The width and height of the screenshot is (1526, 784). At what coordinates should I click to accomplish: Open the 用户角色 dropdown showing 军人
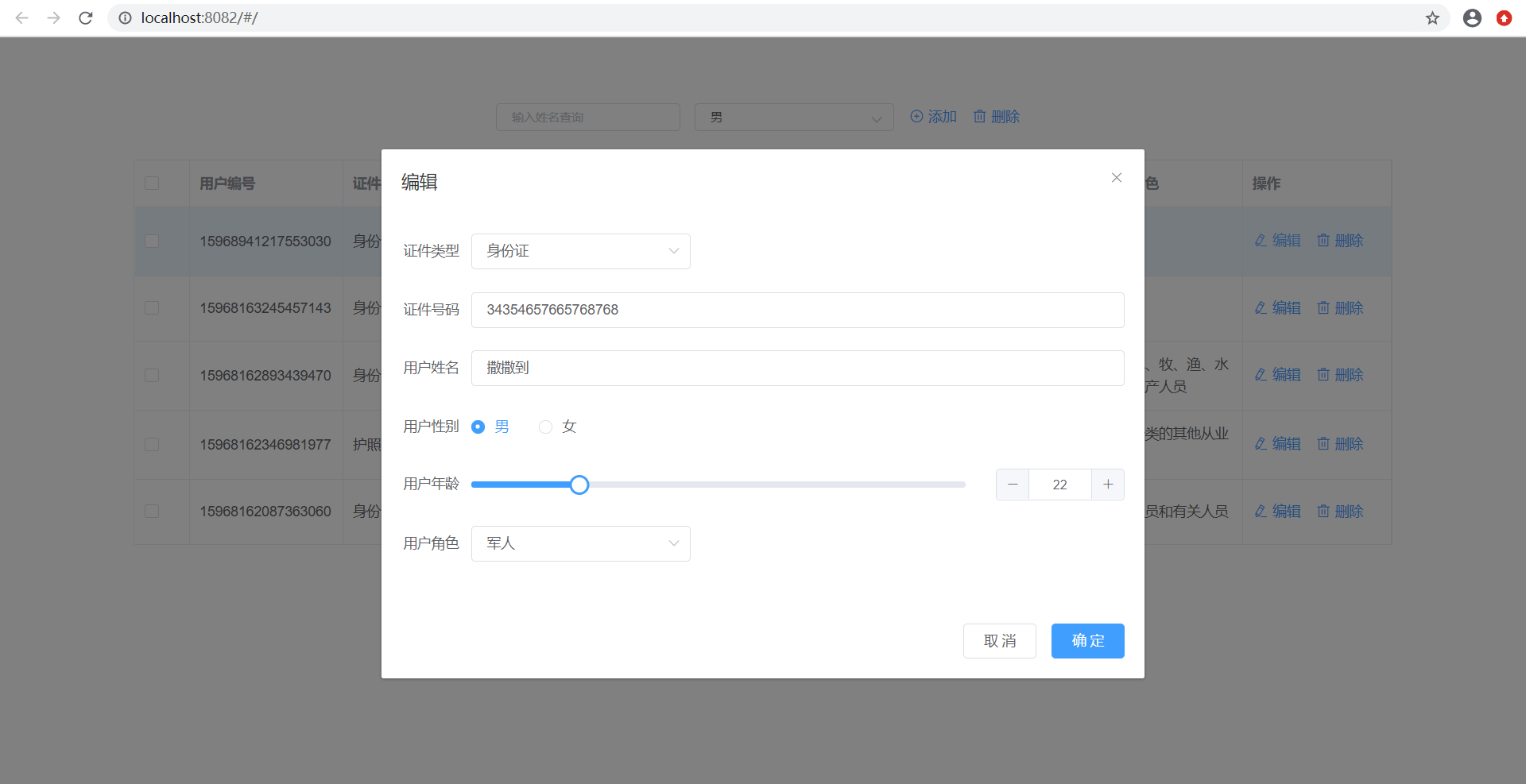(580, 543)
